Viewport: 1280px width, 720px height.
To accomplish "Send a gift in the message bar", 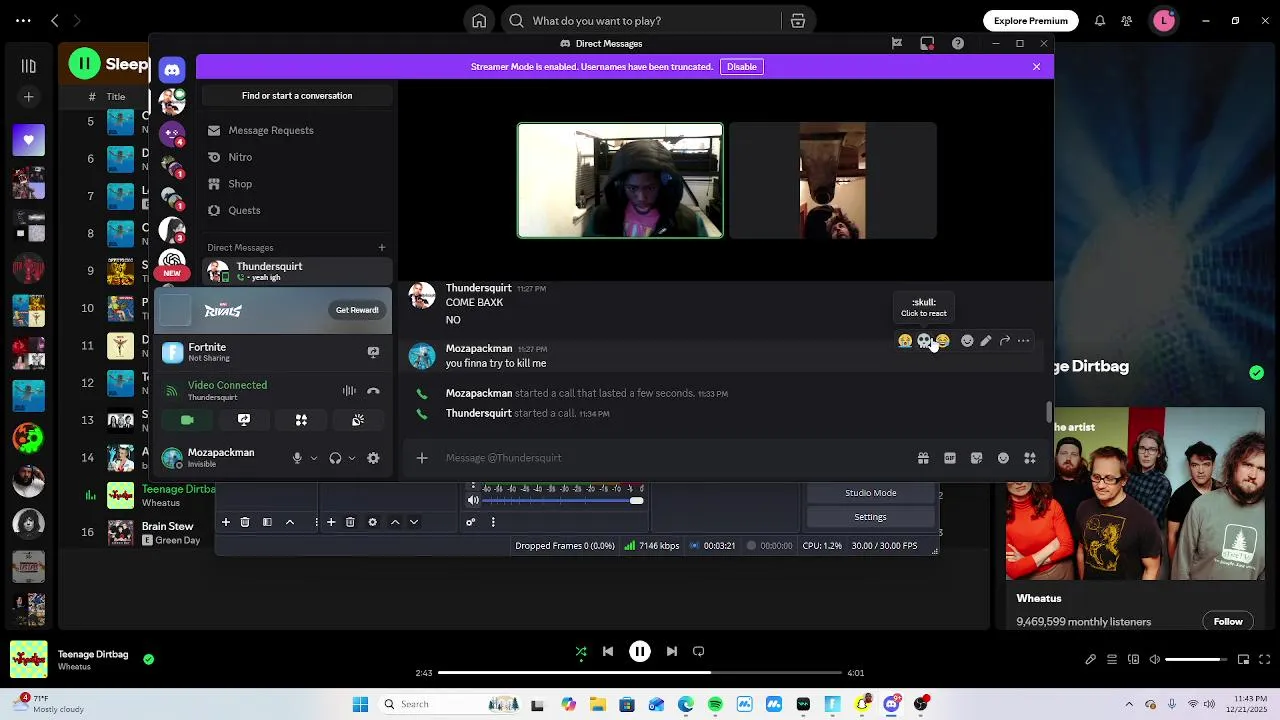I will coord(923,458).
